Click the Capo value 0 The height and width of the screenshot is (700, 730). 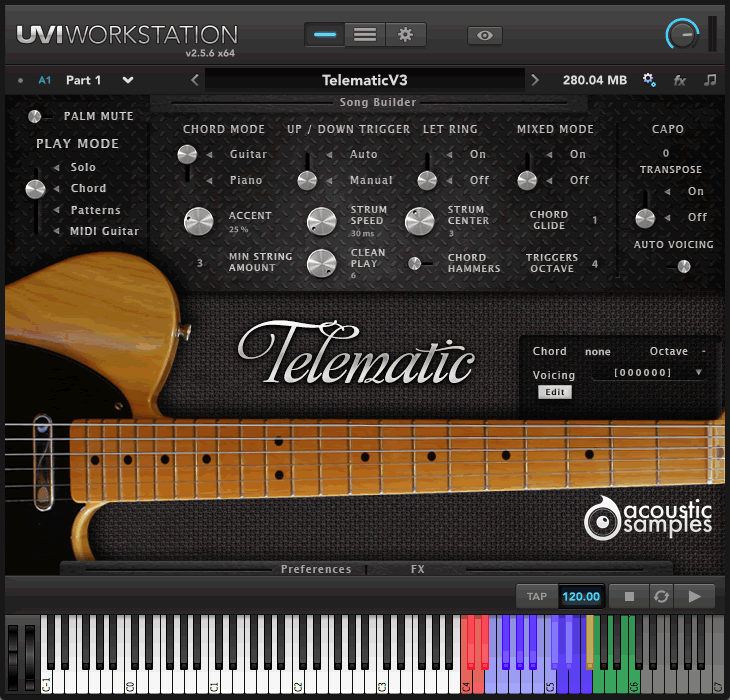666,153
